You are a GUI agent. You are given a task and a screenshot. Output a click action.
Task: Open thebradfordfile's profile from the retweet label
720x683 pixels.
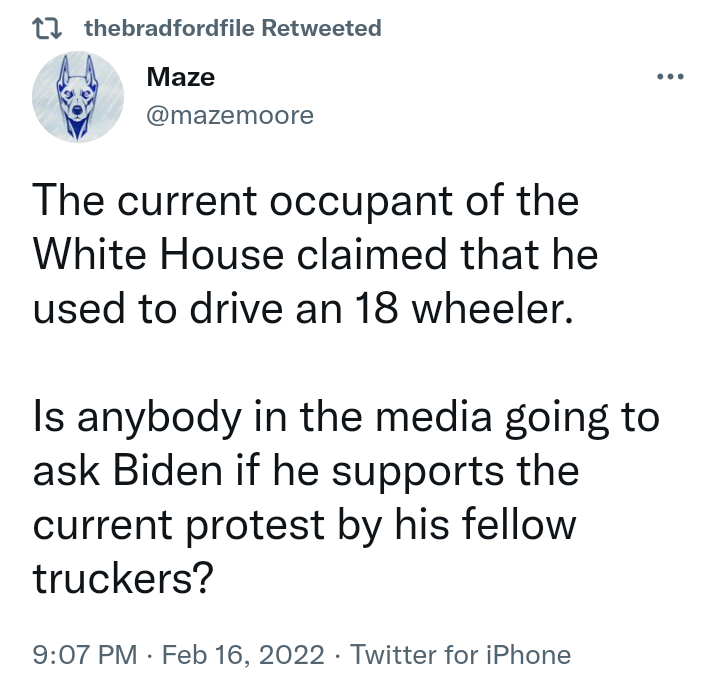169,28
